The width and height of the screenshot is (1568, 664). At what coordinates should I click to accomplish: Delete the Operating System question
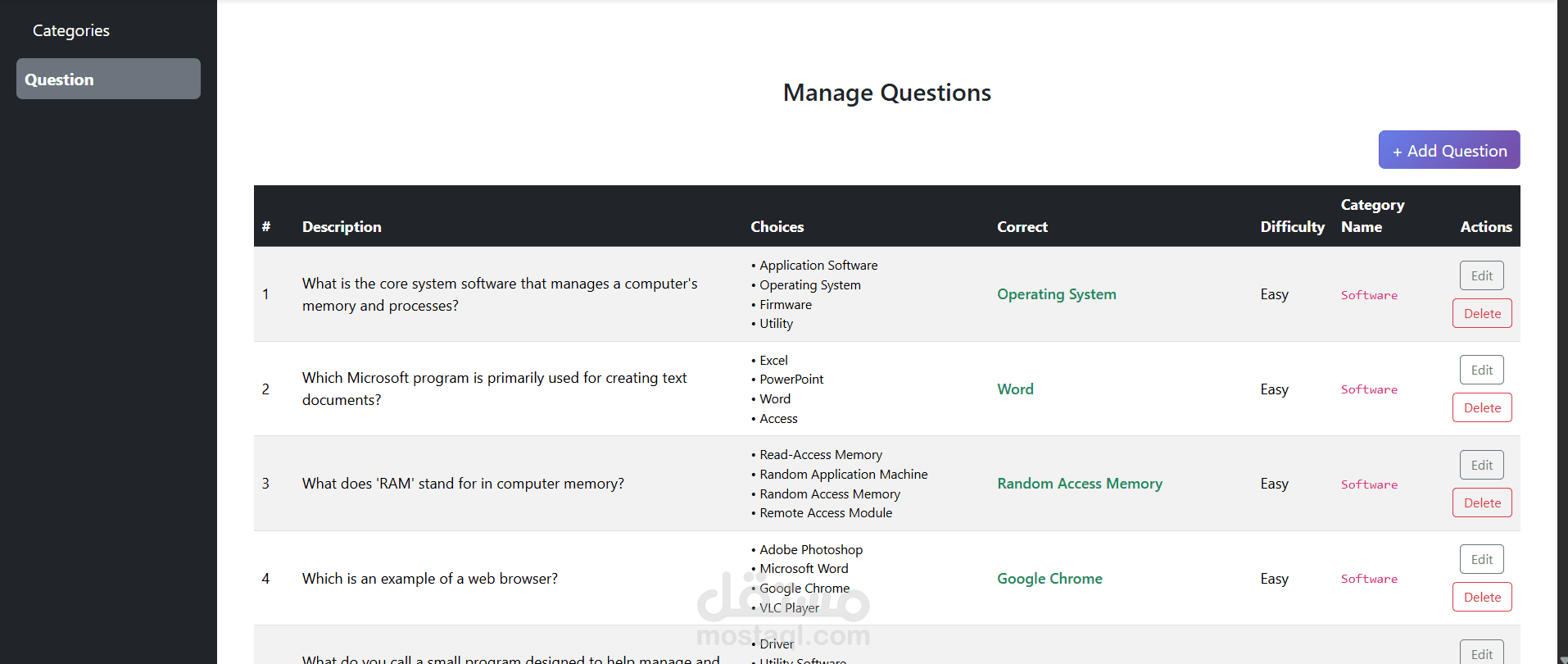(1482, 313)
